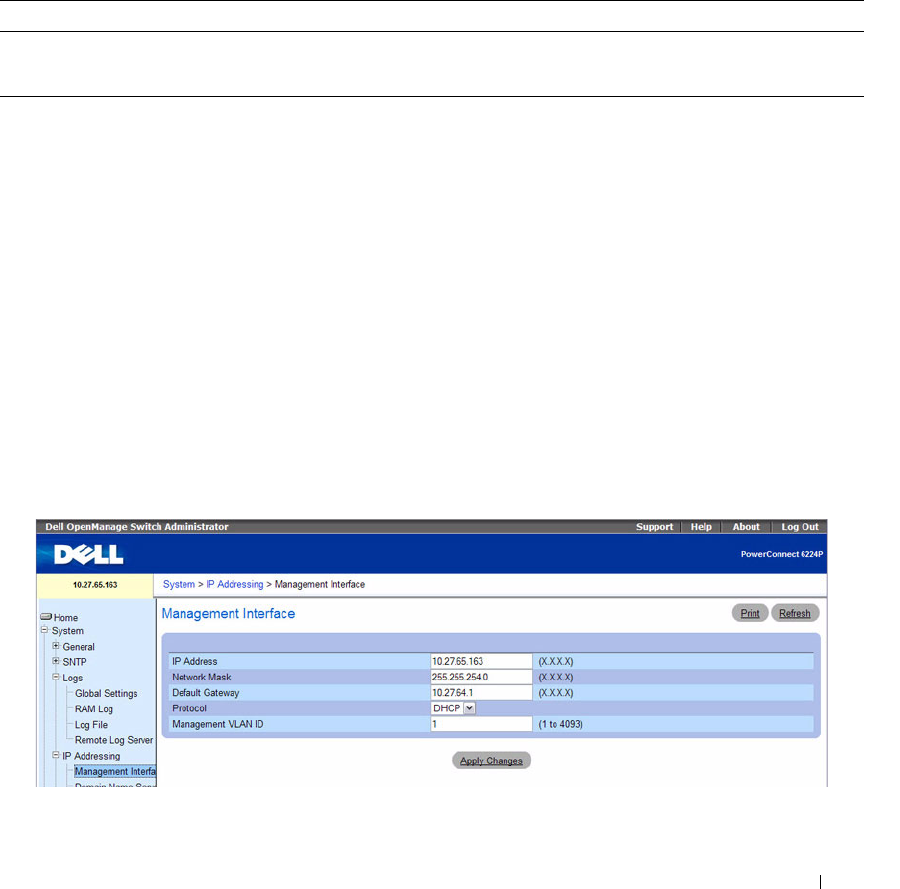Click the Apply Changes button
900x889 pixels.
[491, 760]
